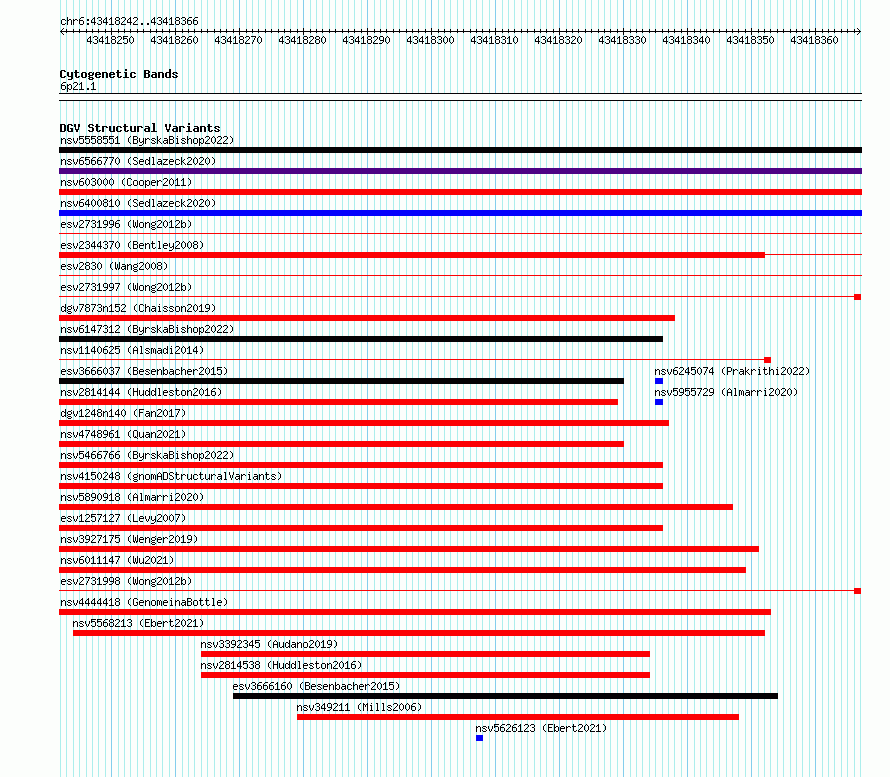
Task: Select the blue nsv6245074 Prakrithi2022 marker
Action: [x=659, y=381]
